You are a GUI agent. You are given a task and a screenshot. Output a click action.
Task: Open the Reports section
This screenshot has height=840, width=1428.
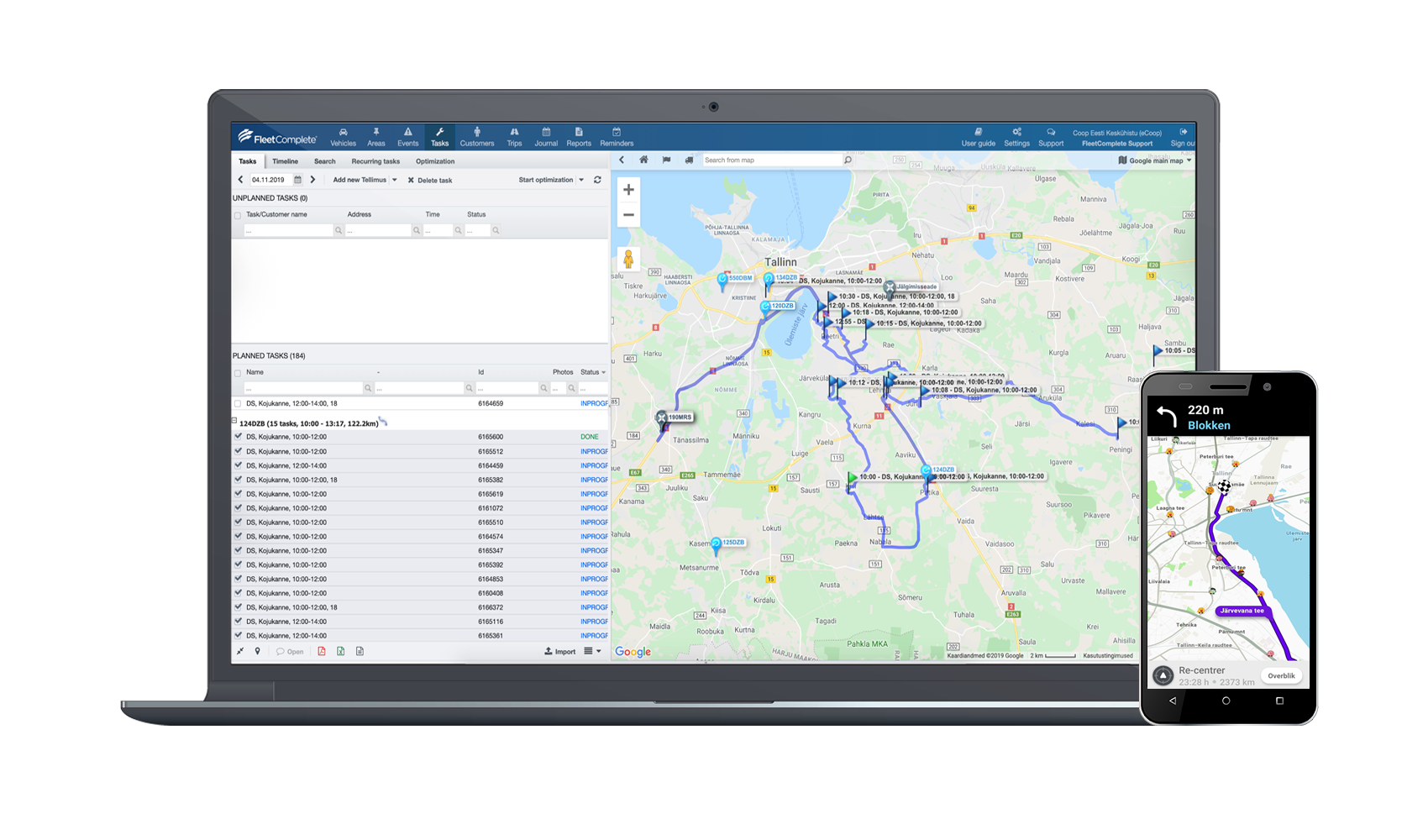579,137
